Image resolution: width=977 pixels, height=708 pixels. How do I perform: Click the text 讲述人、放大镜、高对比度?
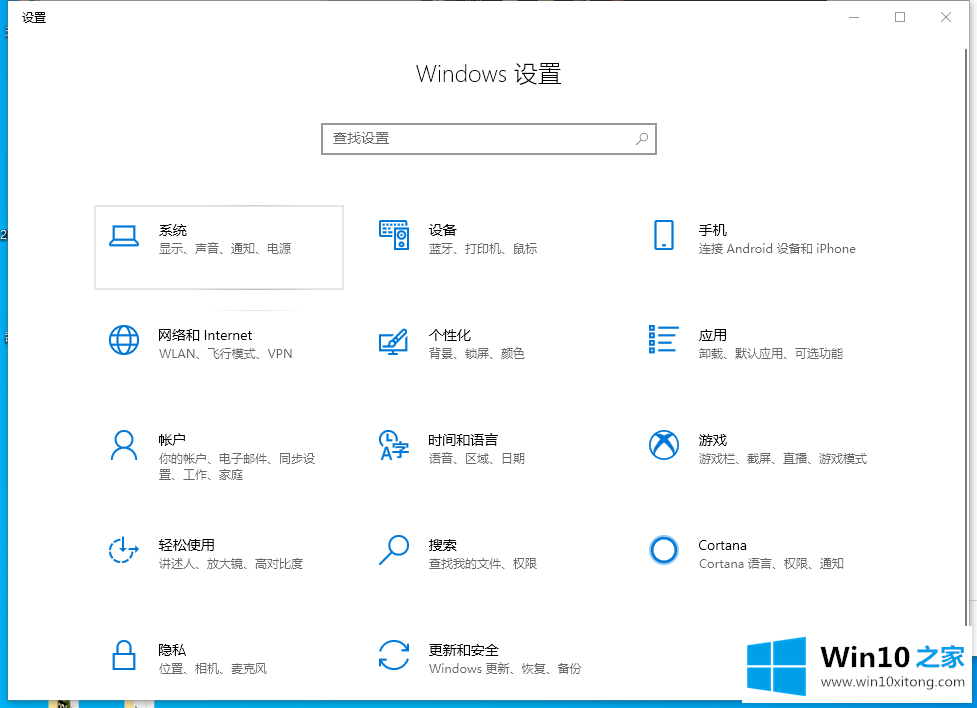[231, 563]
